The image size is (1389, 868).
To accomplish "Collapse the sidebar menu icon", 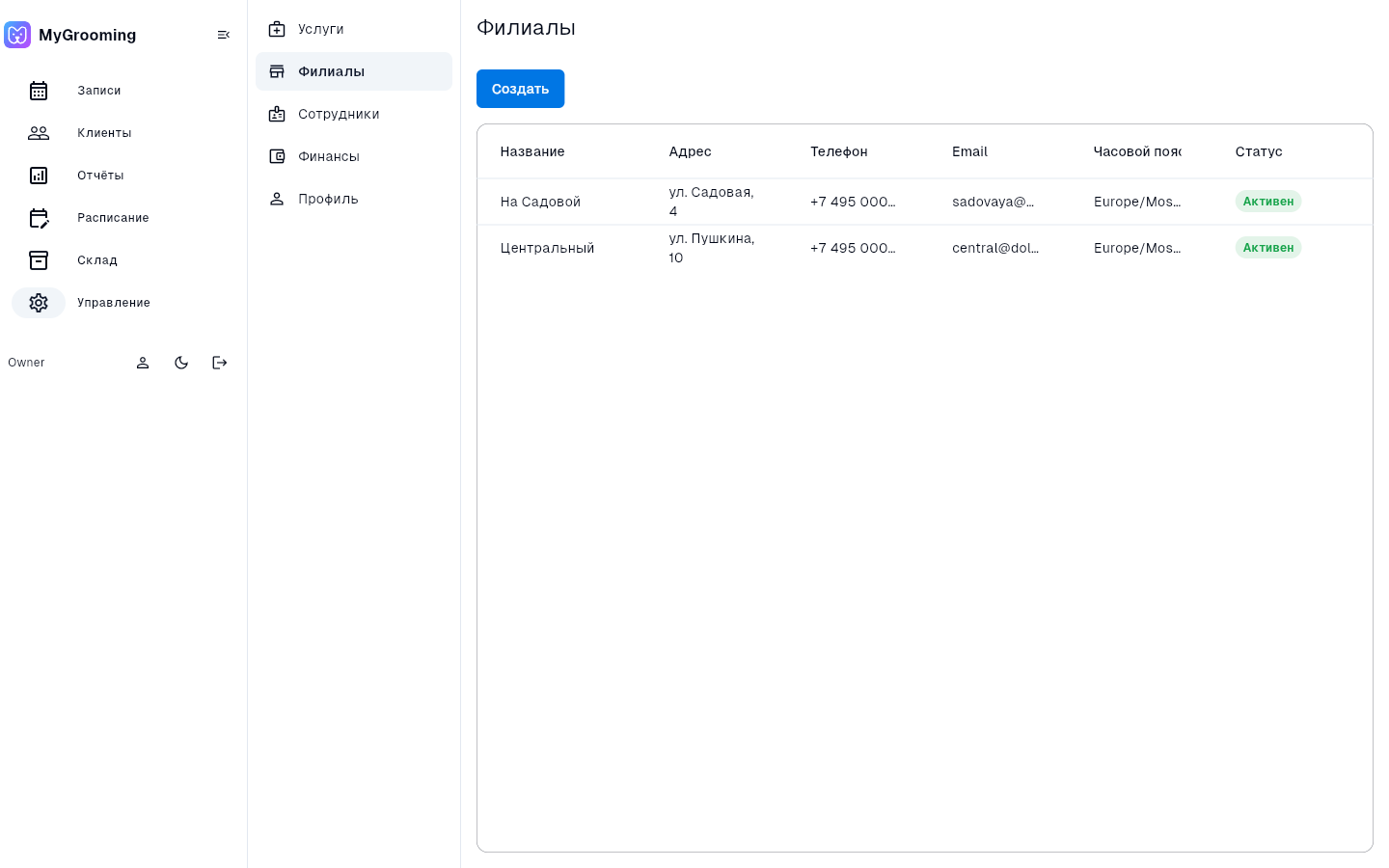I will (224, 35).
